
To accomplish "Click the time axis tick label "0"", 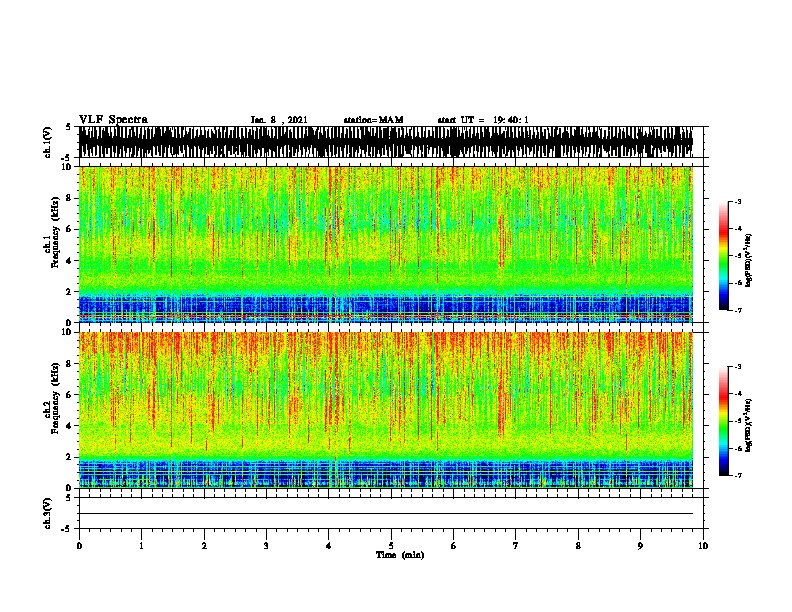I will 79,546.
